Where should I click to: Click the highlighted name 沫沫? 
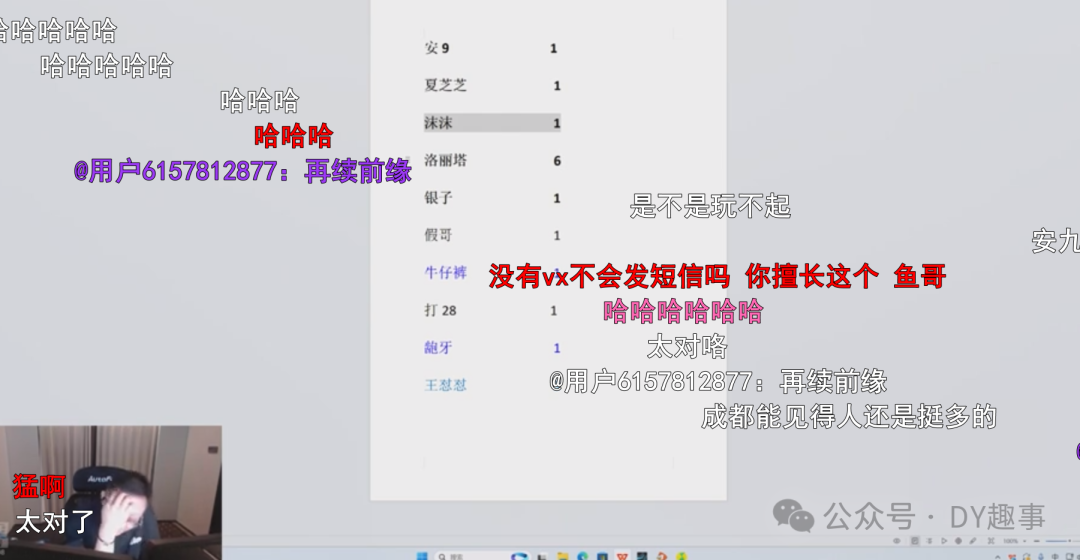click(x=438, y=123)
